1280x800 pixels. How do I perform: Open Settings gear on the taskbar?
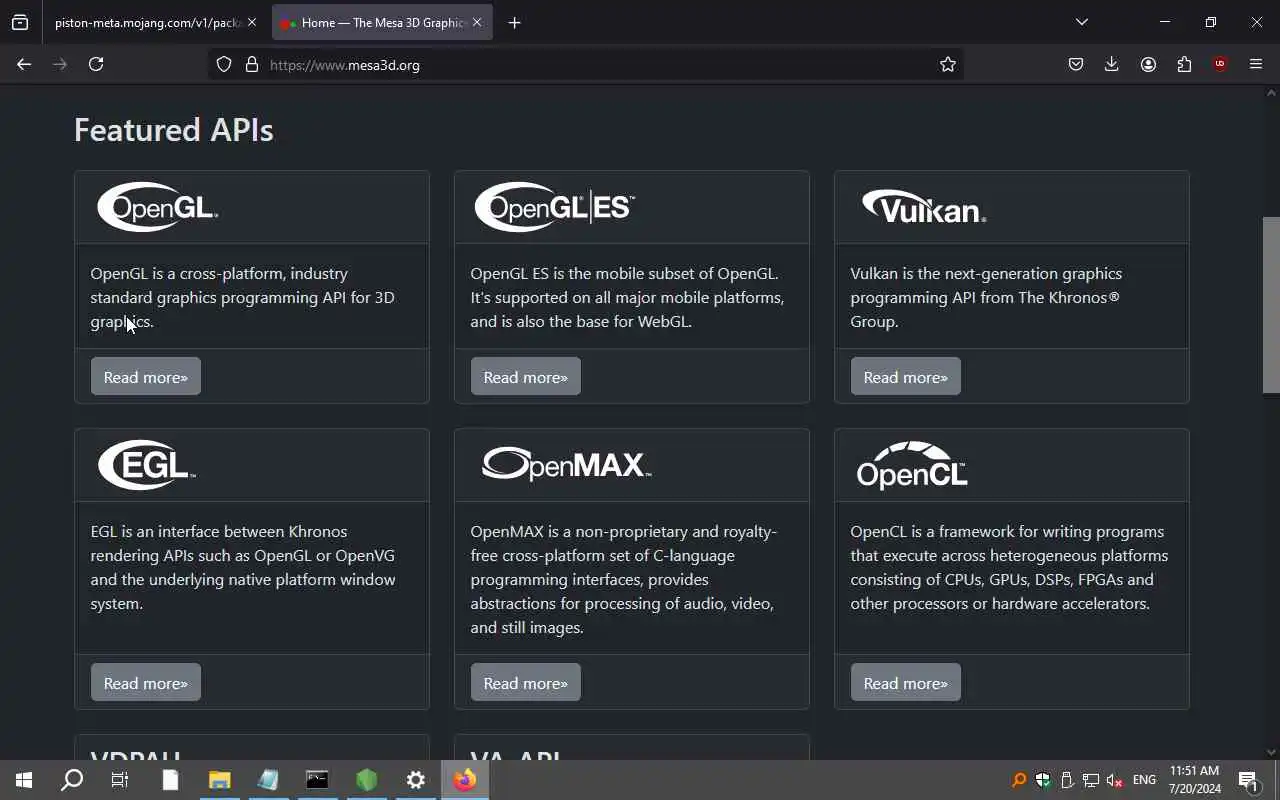pyautogui.click(x=416, y=780)
